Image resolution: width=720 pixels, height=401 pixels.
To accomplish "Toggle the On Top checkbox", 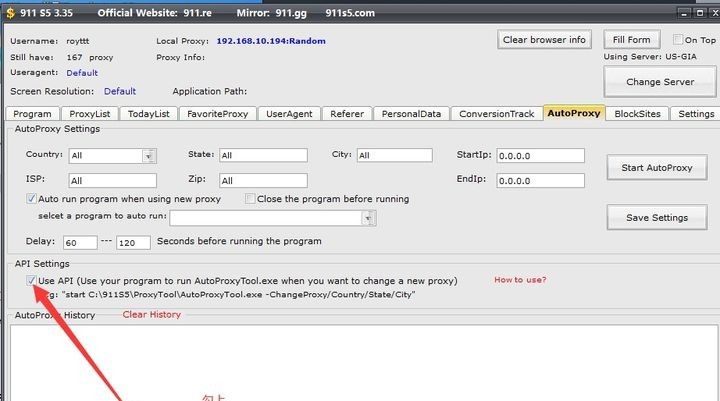I will coord(678,40).
